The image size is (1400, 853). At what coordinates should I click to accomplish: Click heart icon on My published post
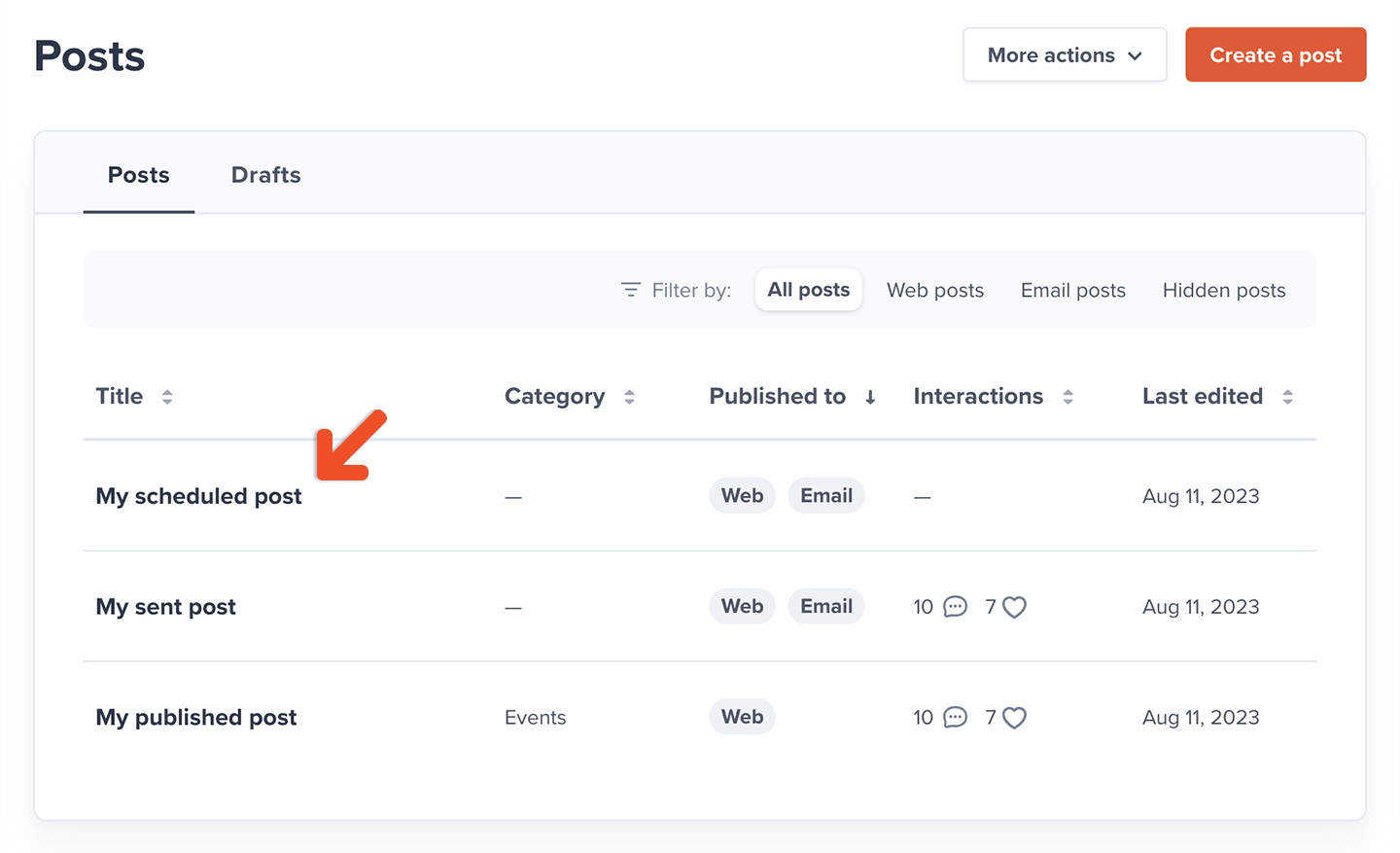pos(1014,718)
